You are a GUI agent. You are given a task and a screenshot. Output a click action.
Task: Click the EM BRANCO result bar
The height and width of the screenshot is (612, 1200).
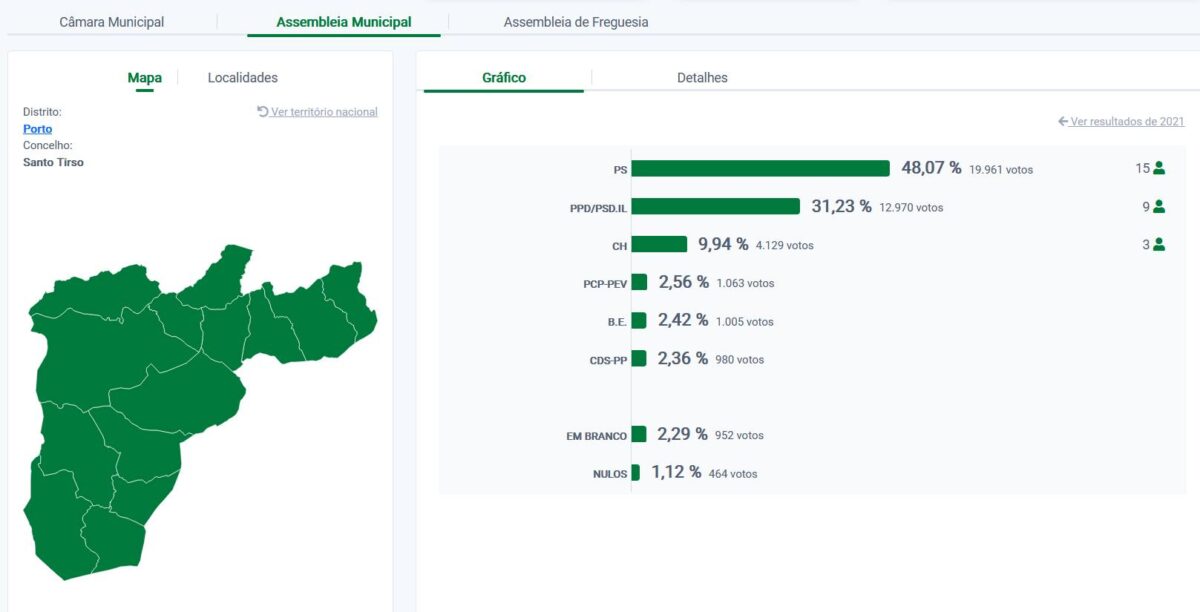pyautogui.click(x=639, y=435)
